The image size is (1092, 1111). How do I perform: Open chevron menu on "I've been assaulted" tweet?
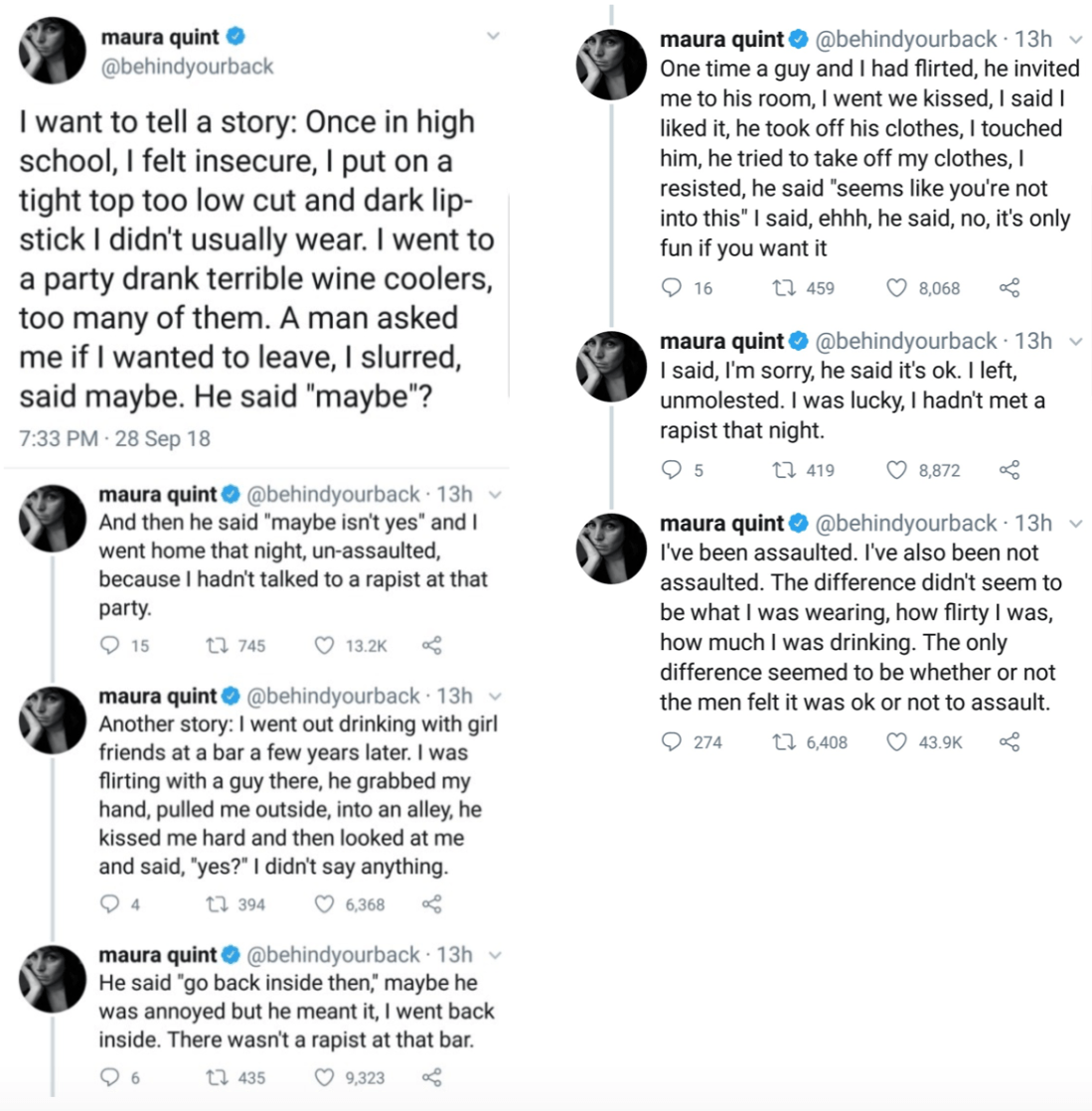pos(1075,524)
